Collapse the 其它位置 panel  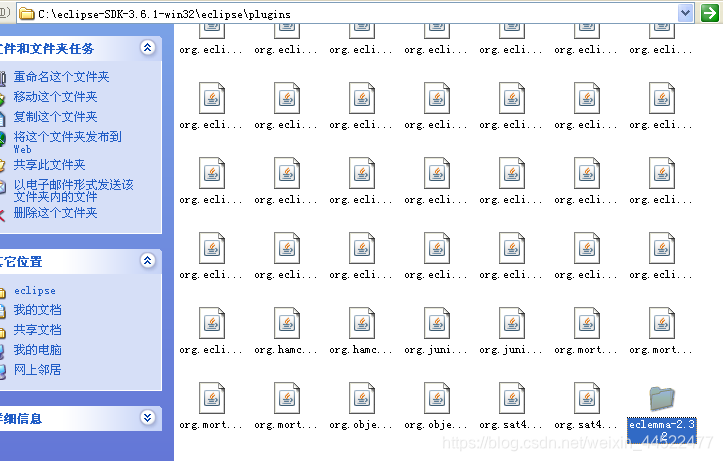148,260
